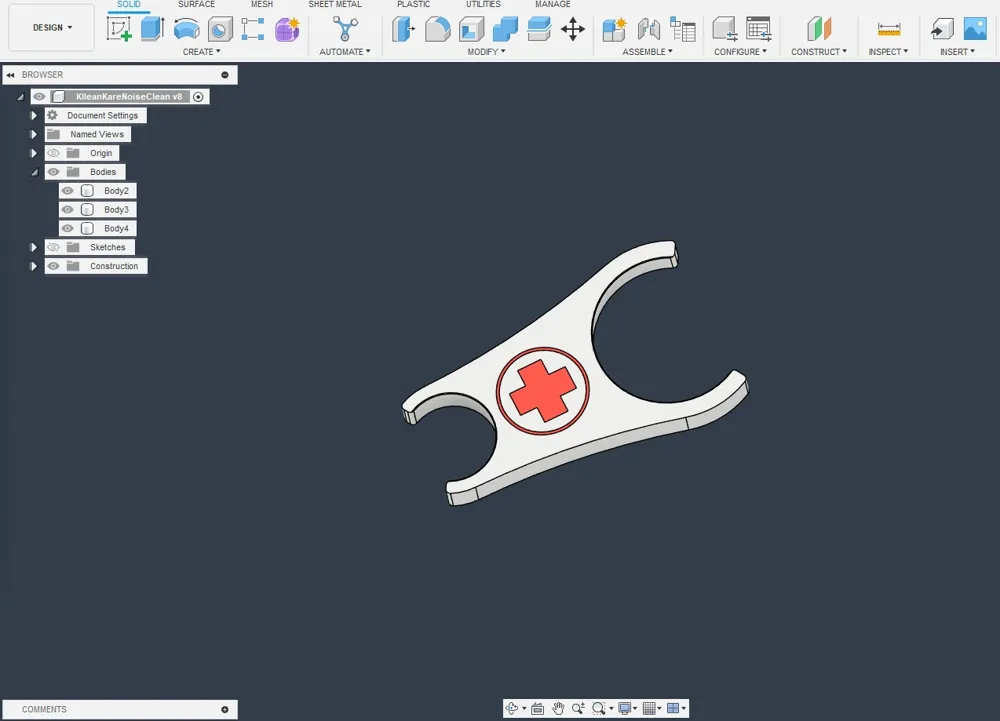Select the Shell tool

click(471, 29)
